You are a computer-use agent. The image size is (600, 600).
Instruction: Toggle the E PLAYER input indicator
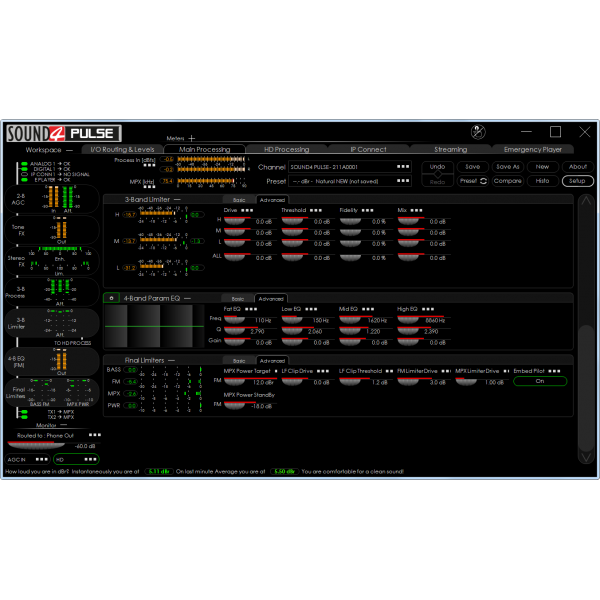pos(24,180)
